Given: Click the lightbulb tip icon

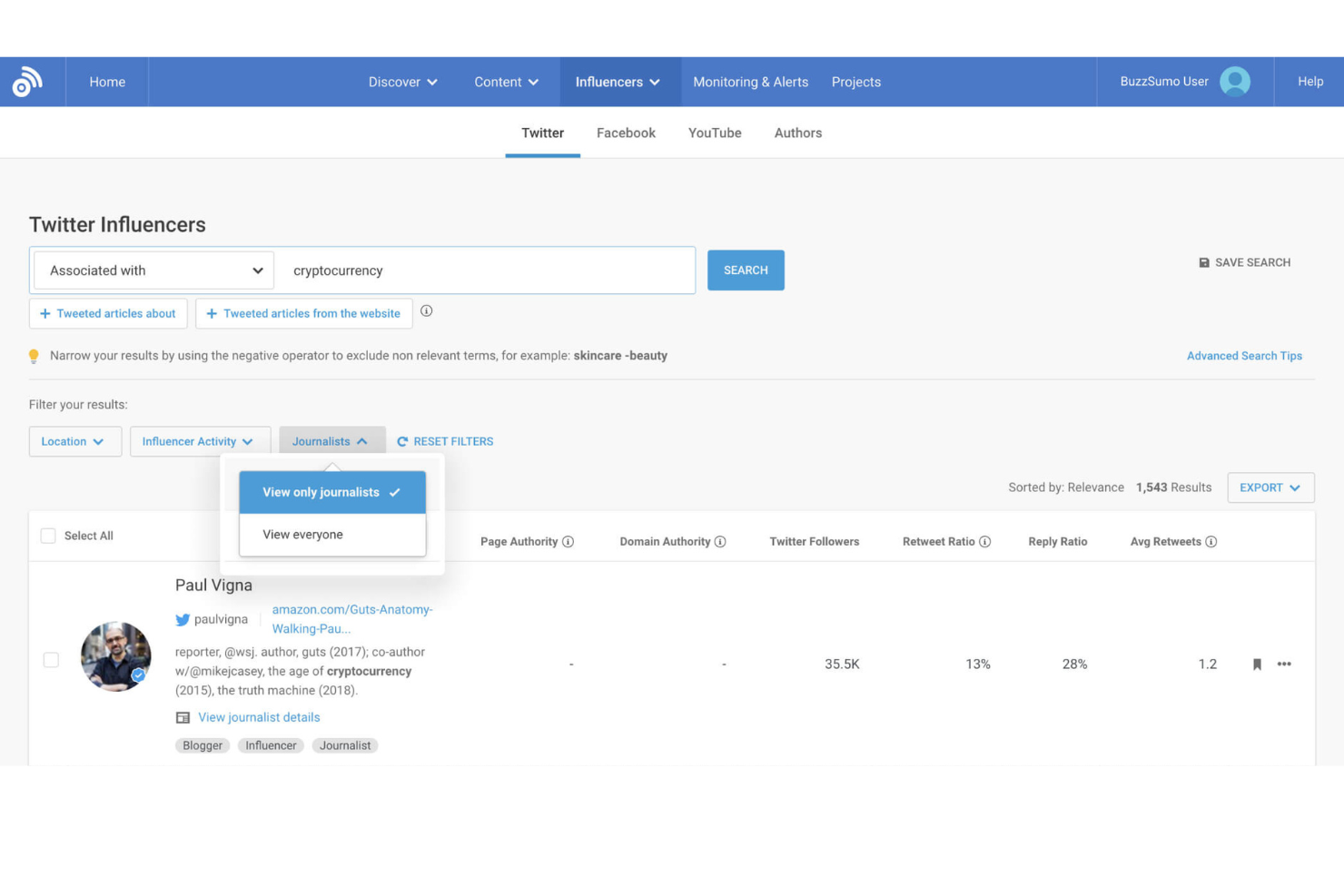Looking at the screenshot, I should pos(34,355).
